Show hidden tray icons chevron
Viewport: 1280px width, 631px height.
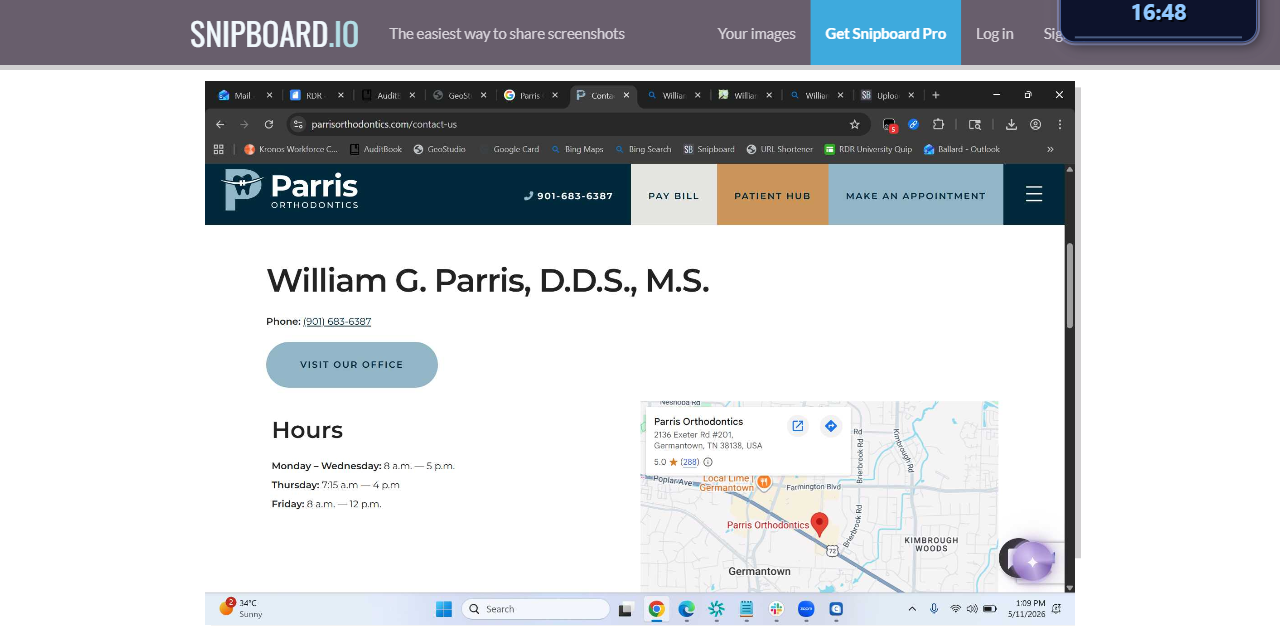tap(912, 609)
